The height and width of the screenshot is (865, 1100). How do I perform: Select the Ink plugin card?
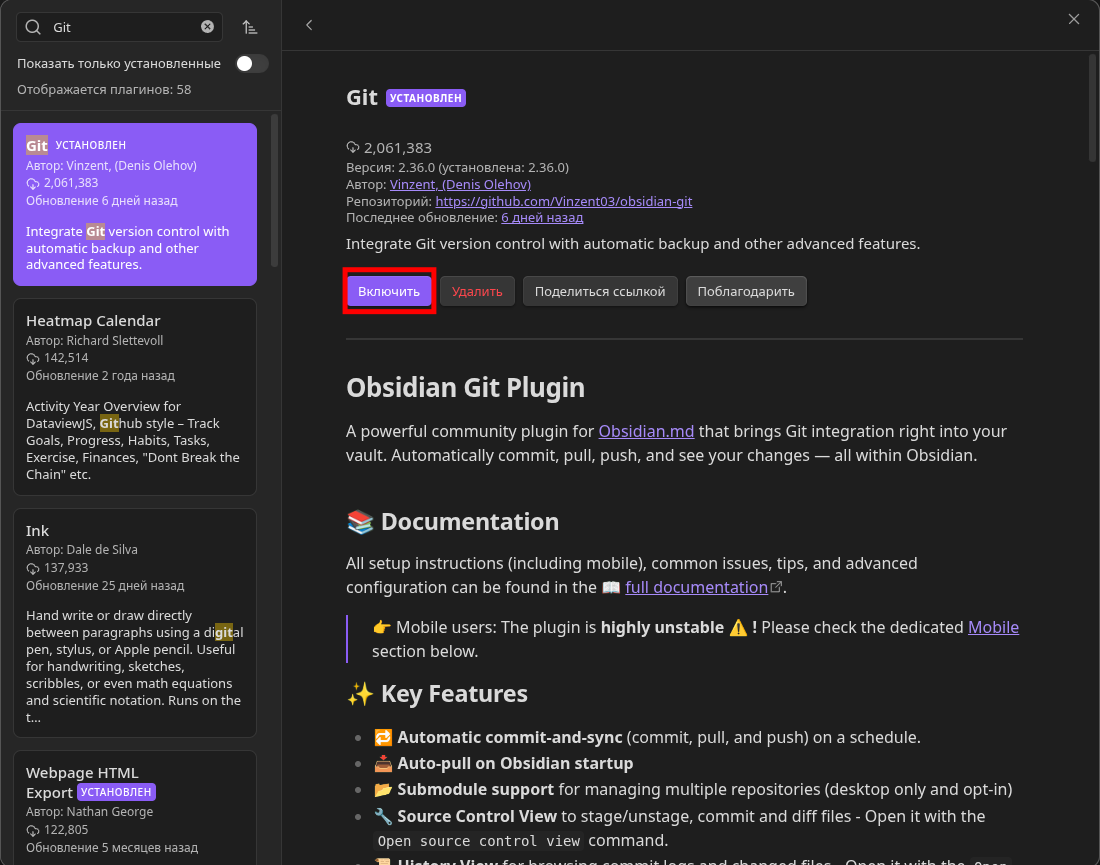135,622
